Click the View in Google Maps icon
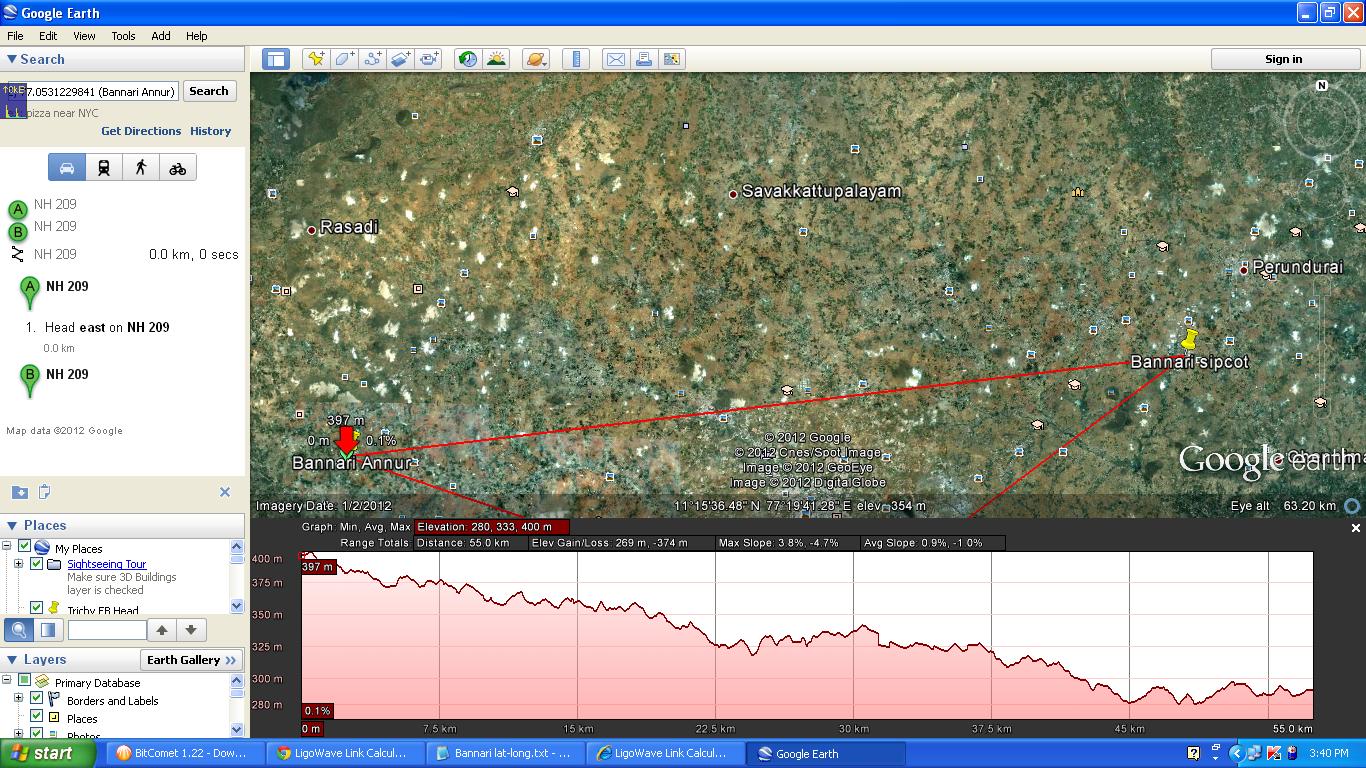This screenshot has width=1366, height=768. (671, 59)
